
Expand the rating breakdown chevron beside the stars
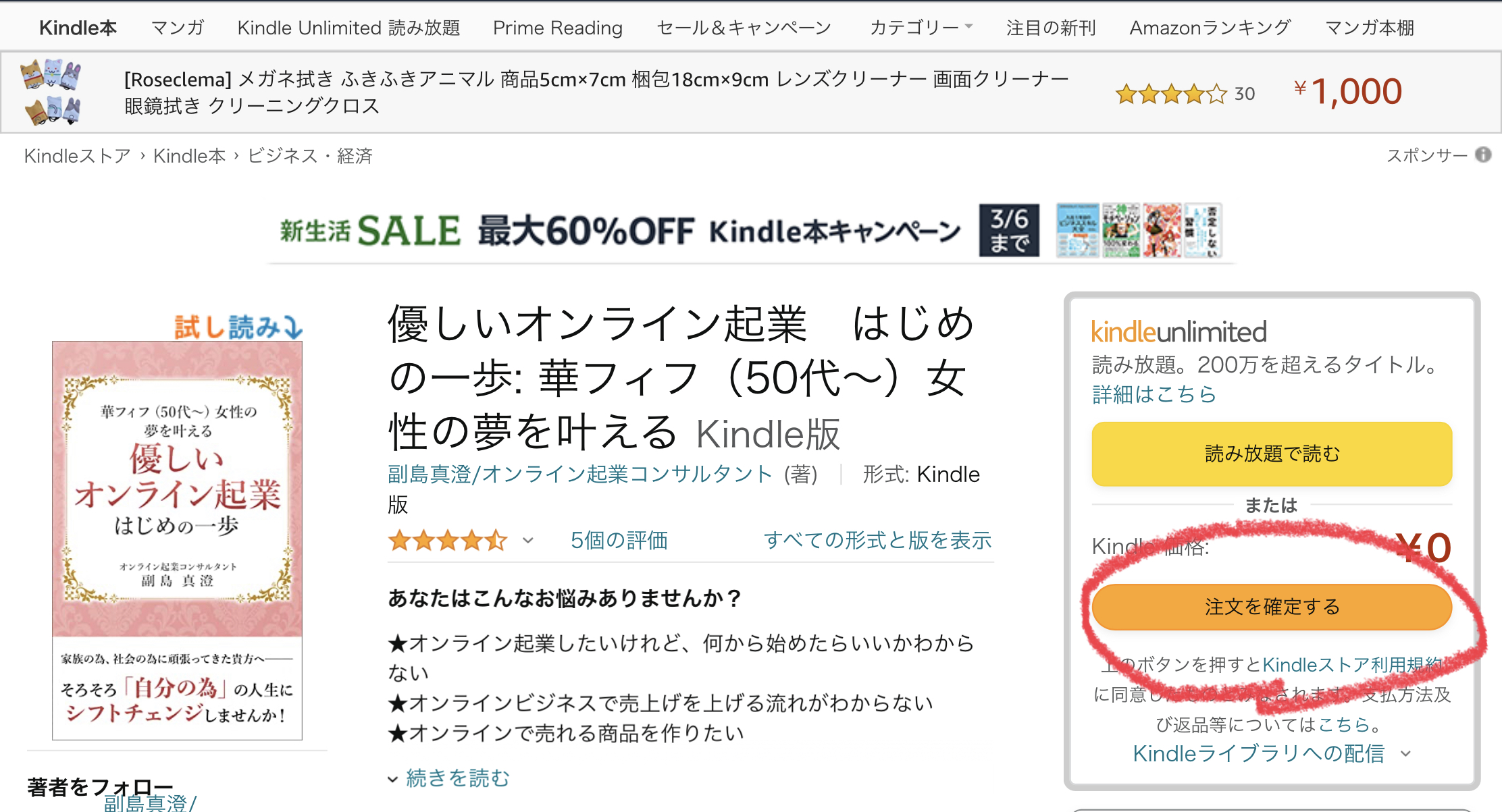coord(528,541)
